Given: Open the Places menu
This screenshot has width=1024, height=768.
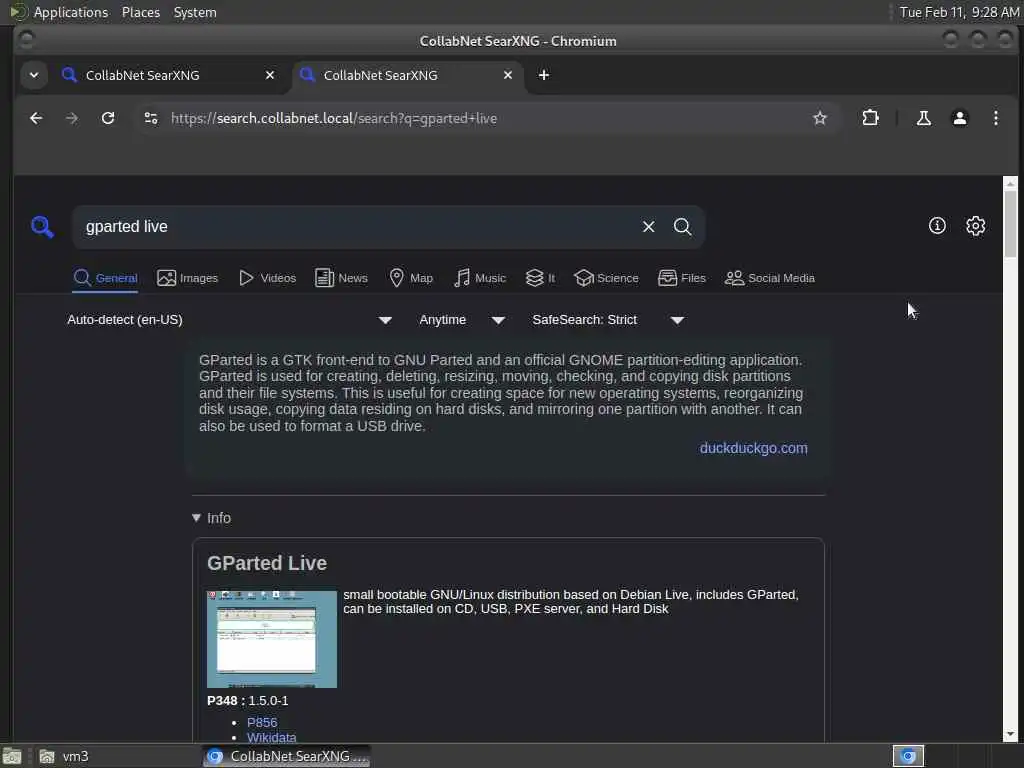Looking at the screenshot, I should pyautogui.click(x=140, y=12).
